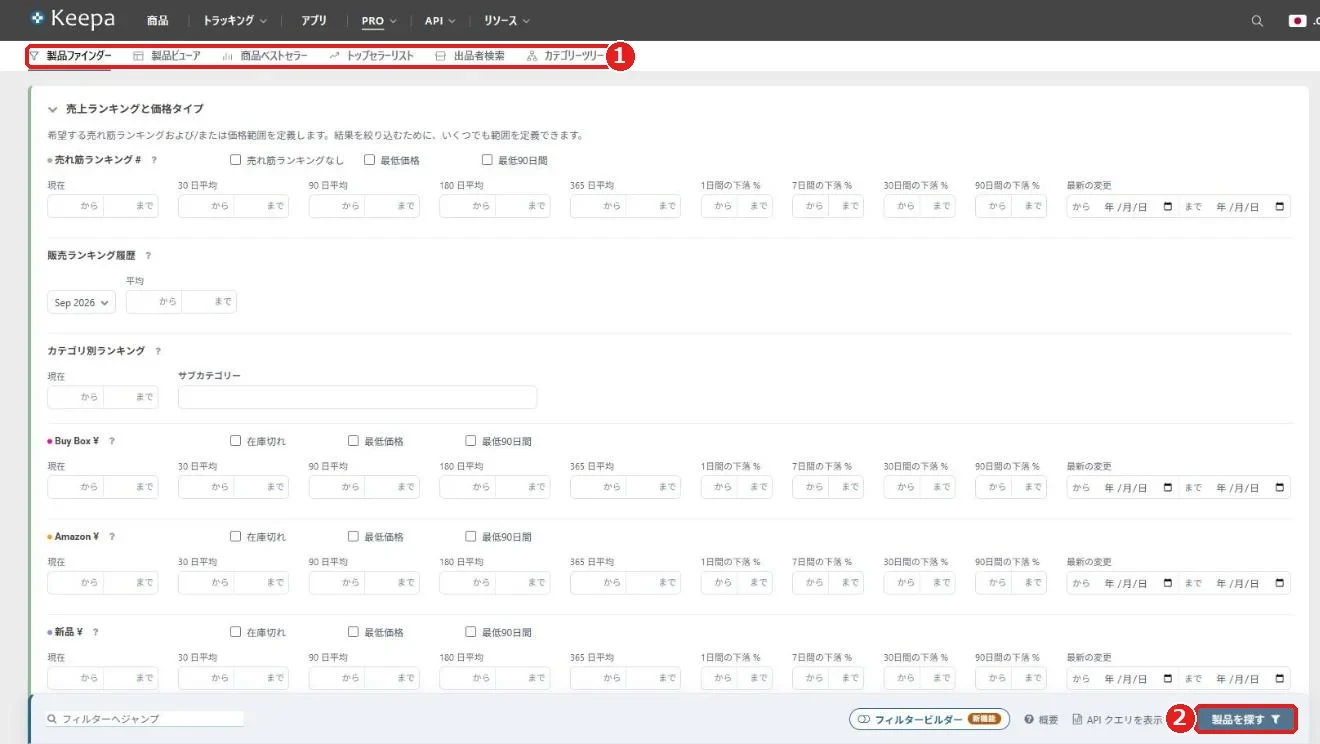This screenshot has width=1320, height=744.
Task: Click the help icon beside 売れ筋ランキング #
Action: tap(154, 160)
